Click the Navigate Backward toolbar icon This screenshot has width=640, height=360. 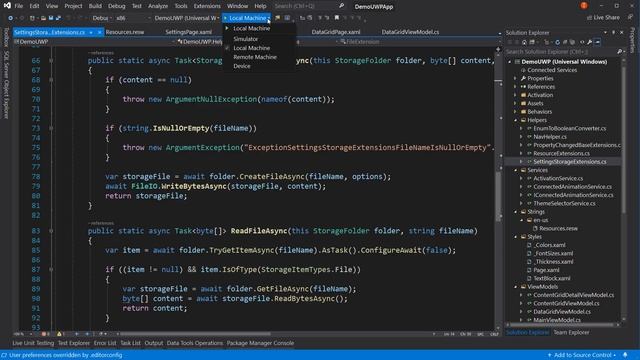coord(10,18)
